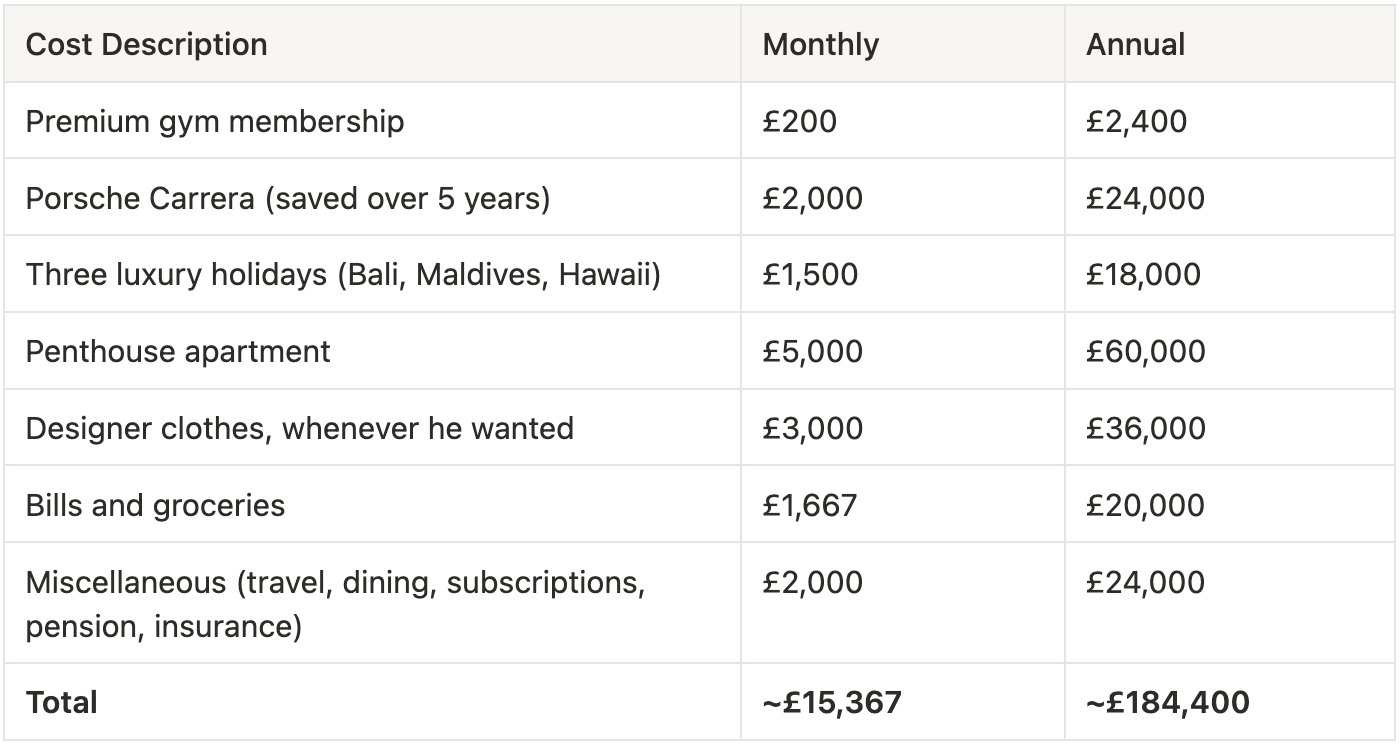Click the £36,000 annual clothes cell
This screenshot has height=752, width=1400.
click(1229, 428)
